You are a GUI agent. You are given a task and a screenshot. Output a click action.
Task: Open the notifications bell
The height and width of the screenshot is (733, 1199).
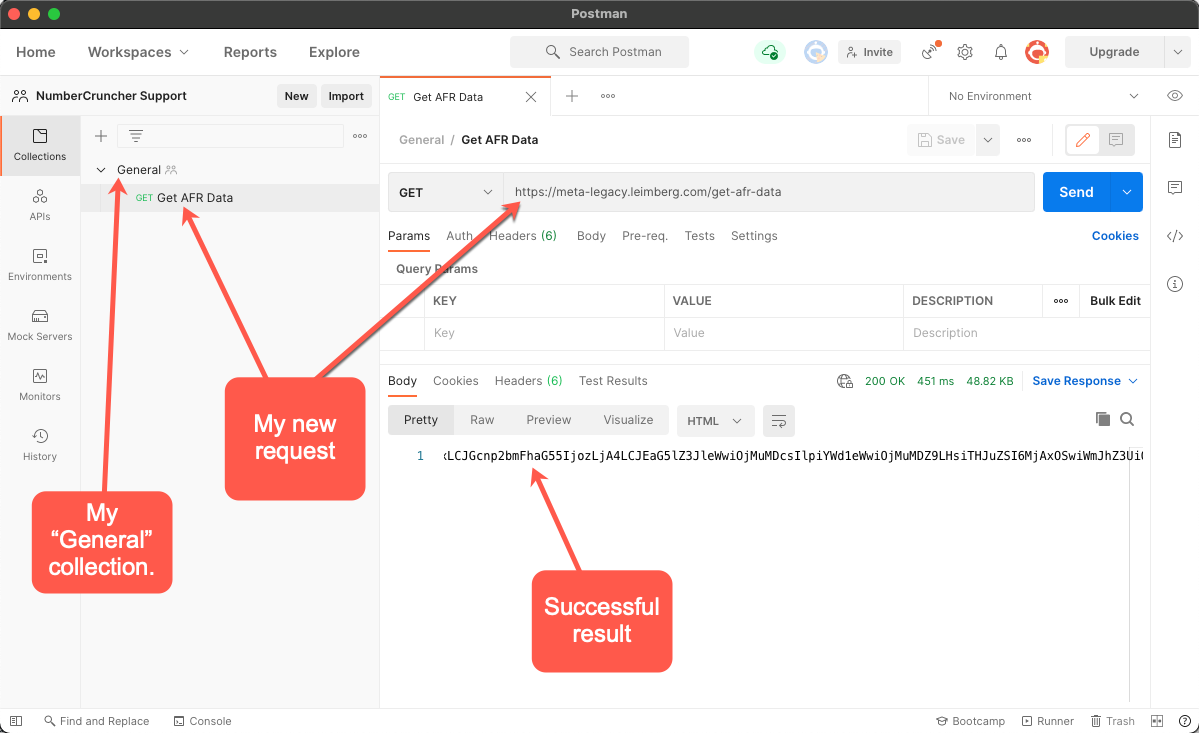[1000, 52]
